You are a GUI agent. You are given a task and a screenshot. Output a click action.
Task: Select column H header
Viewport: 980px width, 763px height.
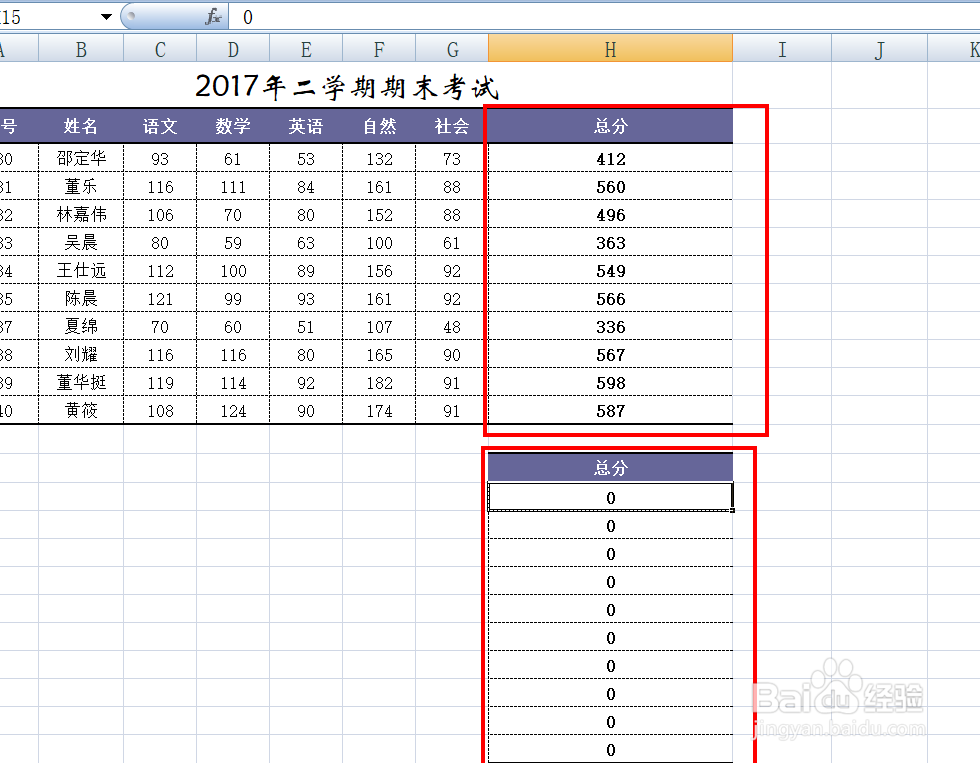tap(609, 48)
